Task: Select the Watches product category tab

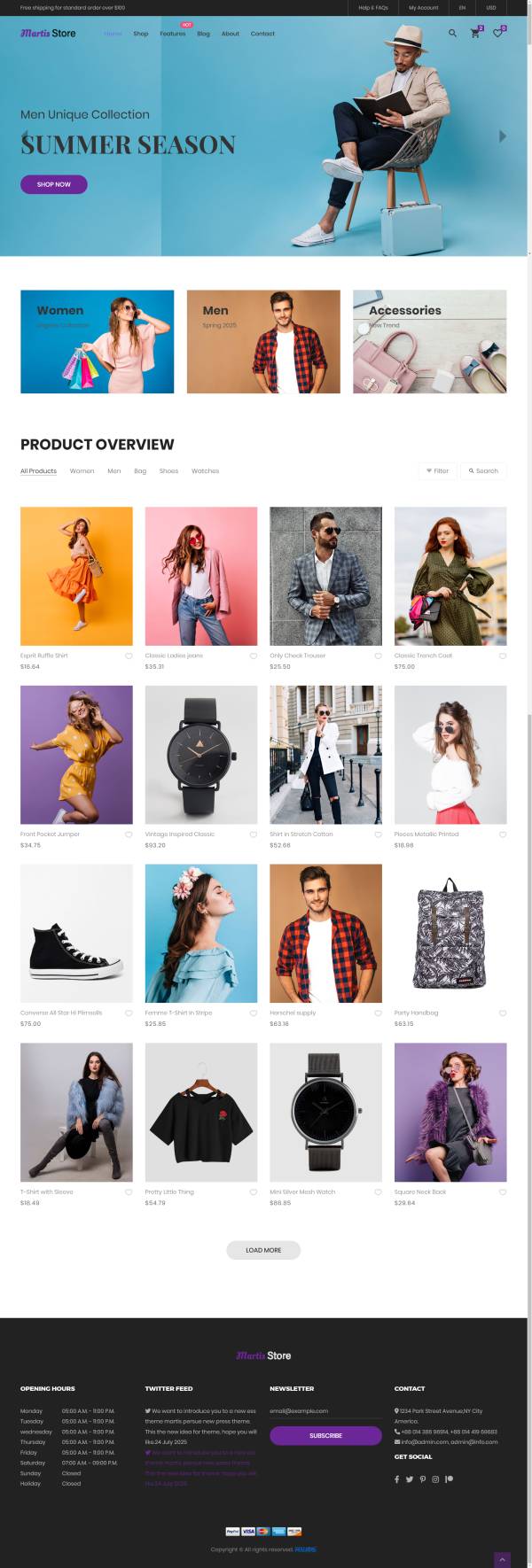Action: coord(205,471)
